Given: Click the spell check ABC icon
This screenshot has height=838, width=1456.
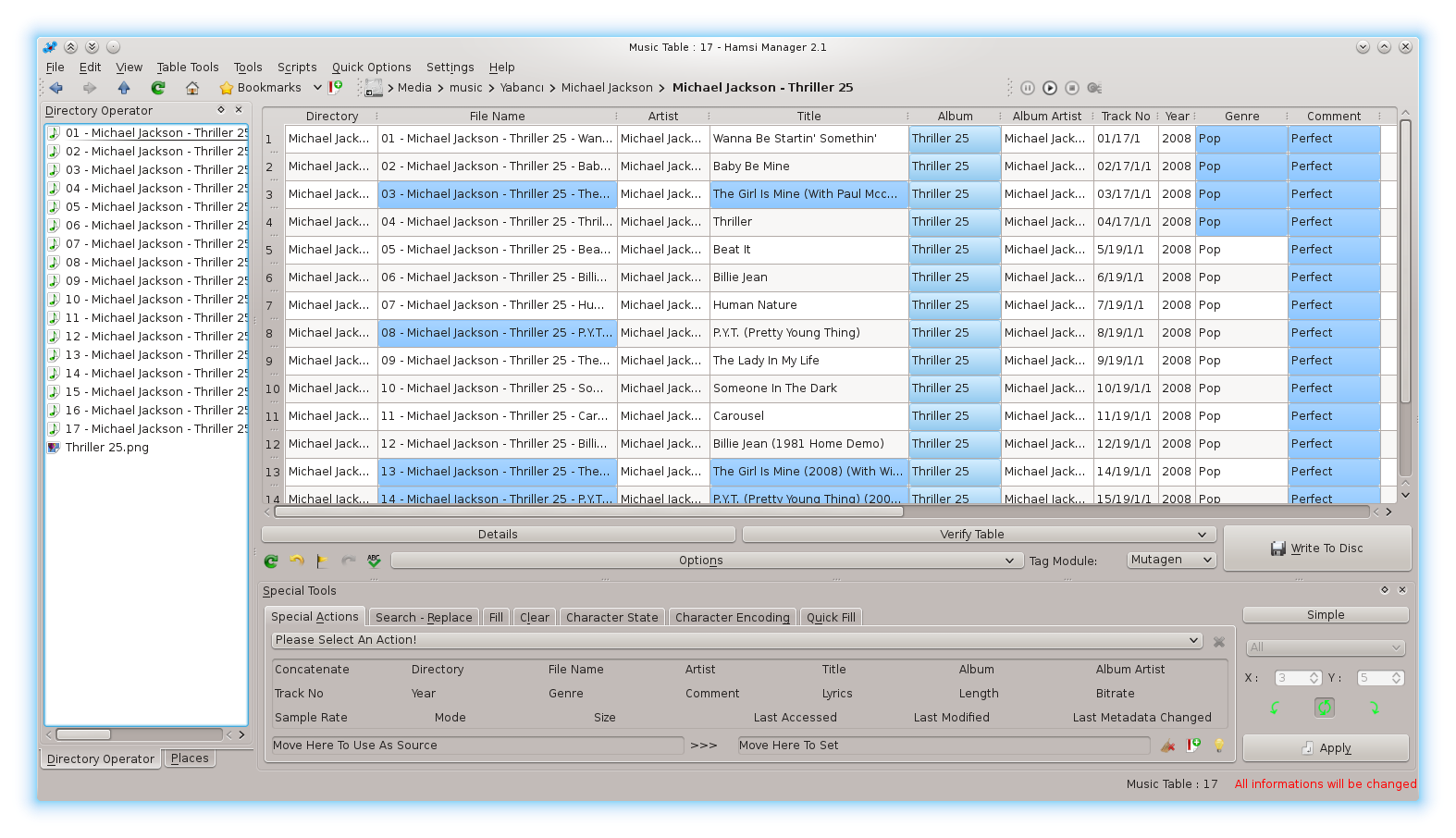Looking at the screenshot, I should pos(374,561).
